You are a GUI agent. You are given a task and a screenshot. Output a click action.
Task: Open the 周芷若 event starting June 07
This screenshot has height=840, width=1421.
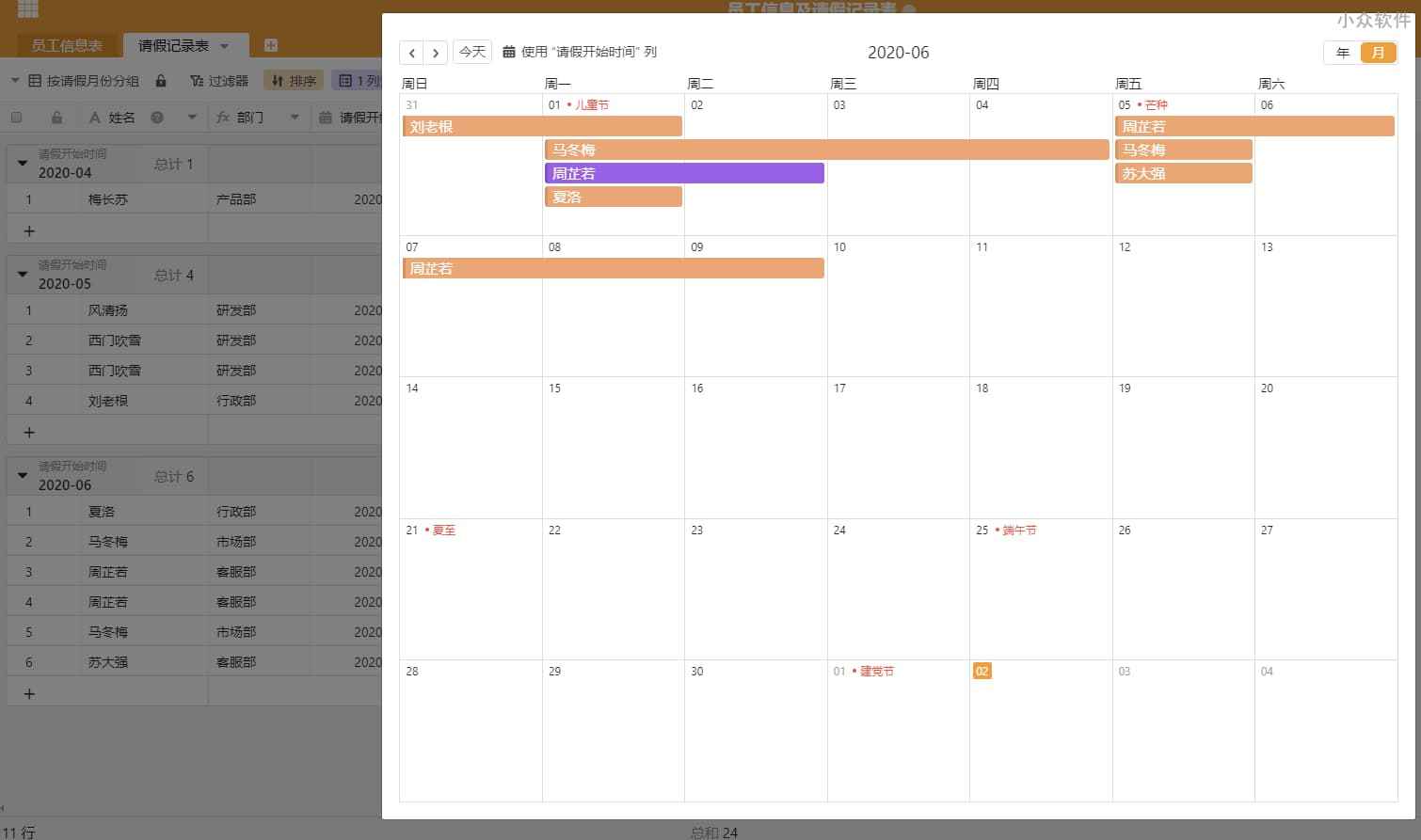point(614,268)
